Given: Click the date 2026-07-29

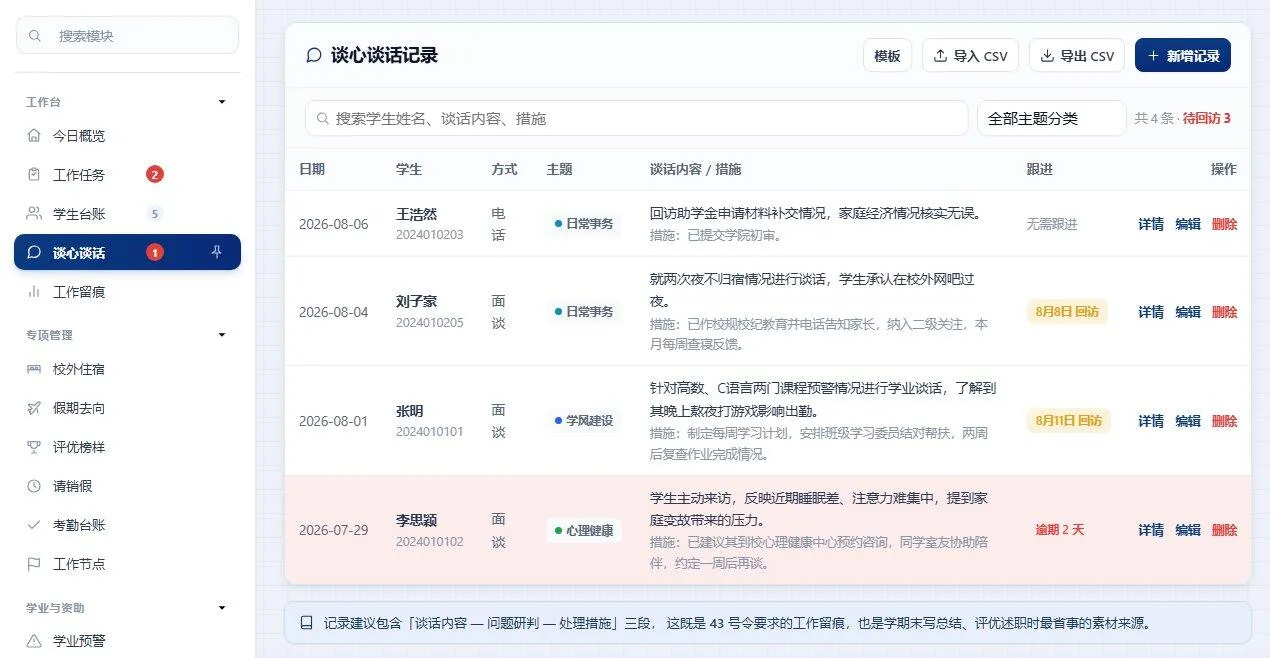Looking at the screenshot, I should tap(334, 530).
